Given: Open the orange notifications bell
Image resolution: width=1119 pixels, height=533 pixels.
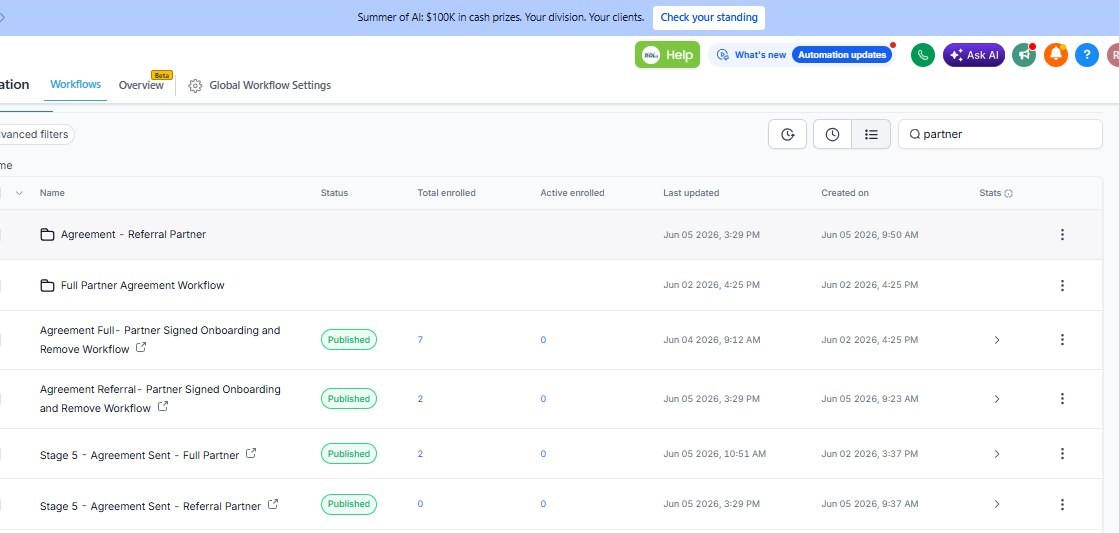Looking at the screenshot, I should pyautogui.click(x=1056, y=55).
